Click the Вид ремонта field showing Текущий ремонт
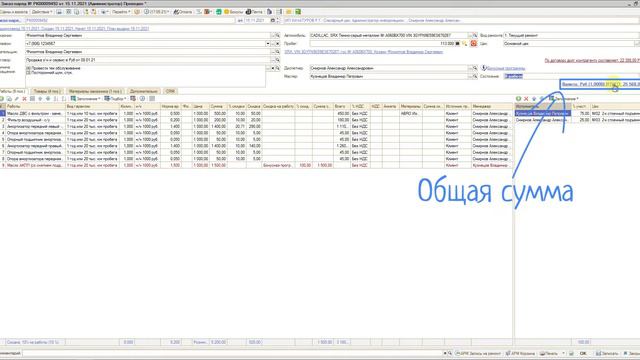 point(571,36)
